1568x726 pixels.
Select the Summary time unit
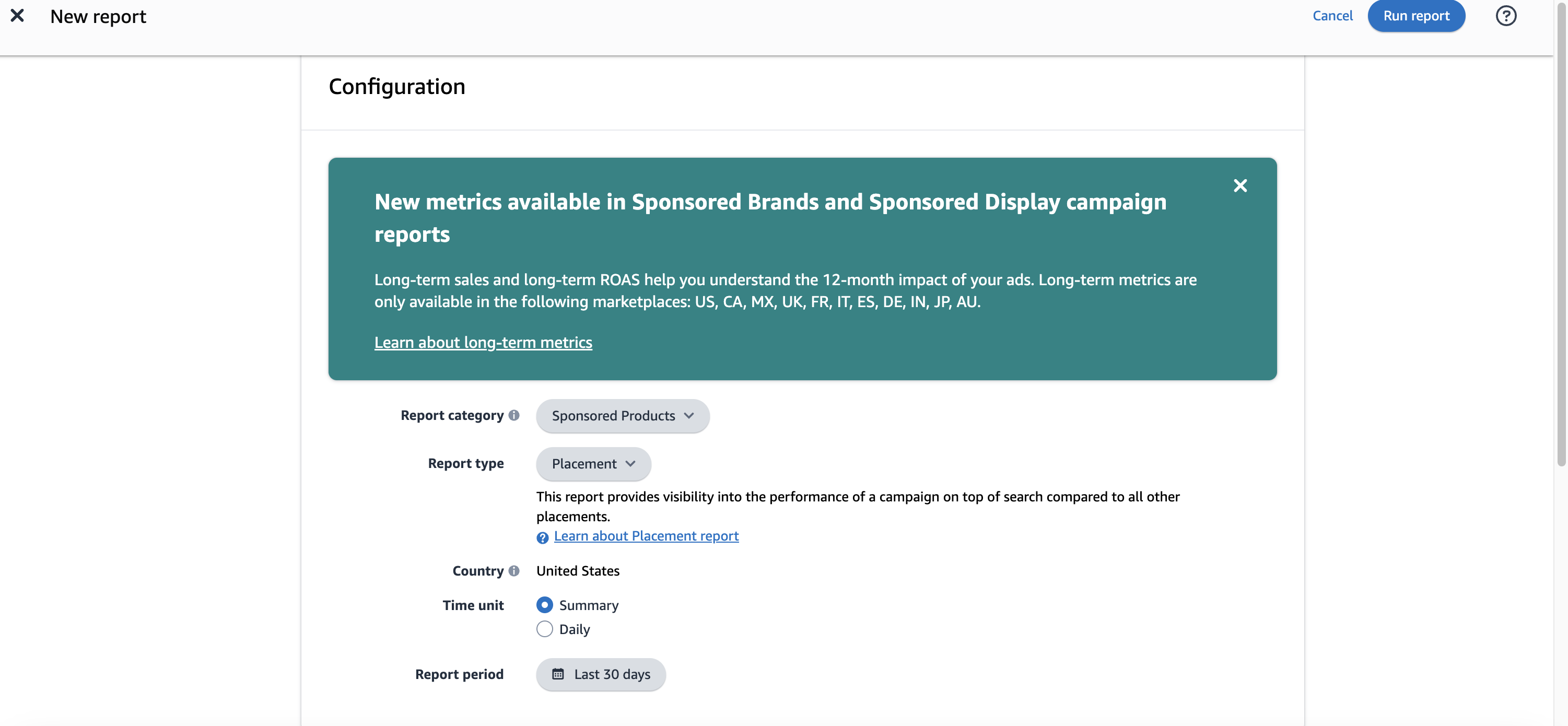[544, 605]
